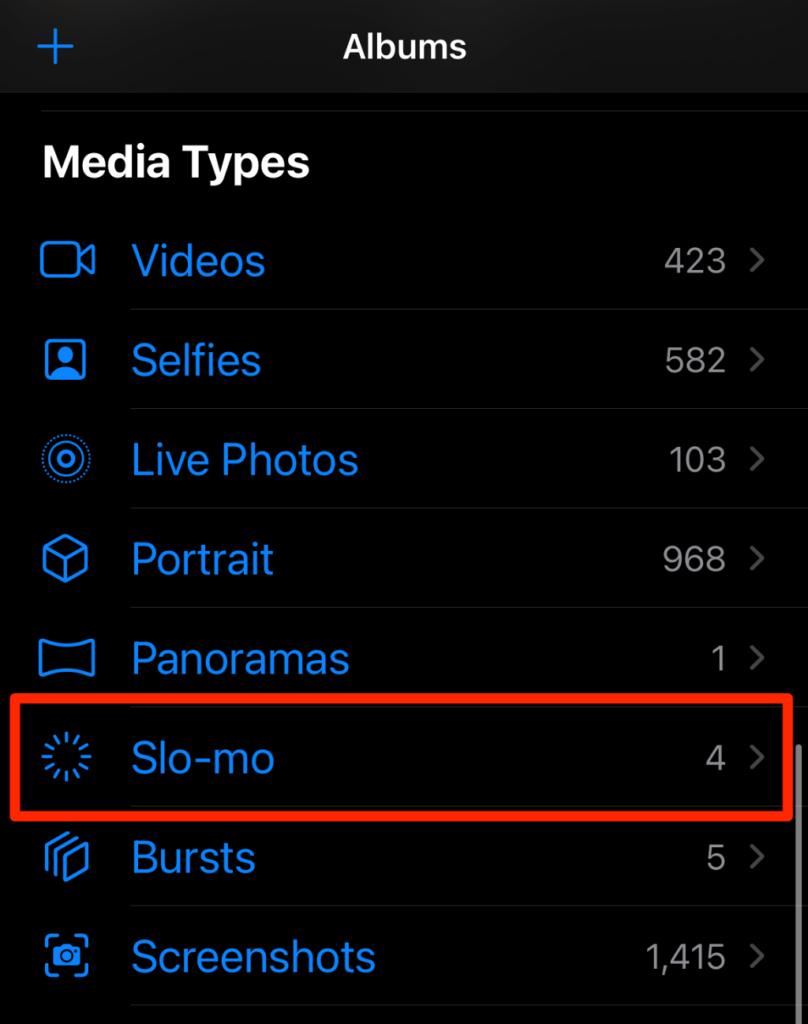Viewport: 808px width, 1024px height.
Task: Tap the Slo-mo spinner icon
Action: coord(66,758)
